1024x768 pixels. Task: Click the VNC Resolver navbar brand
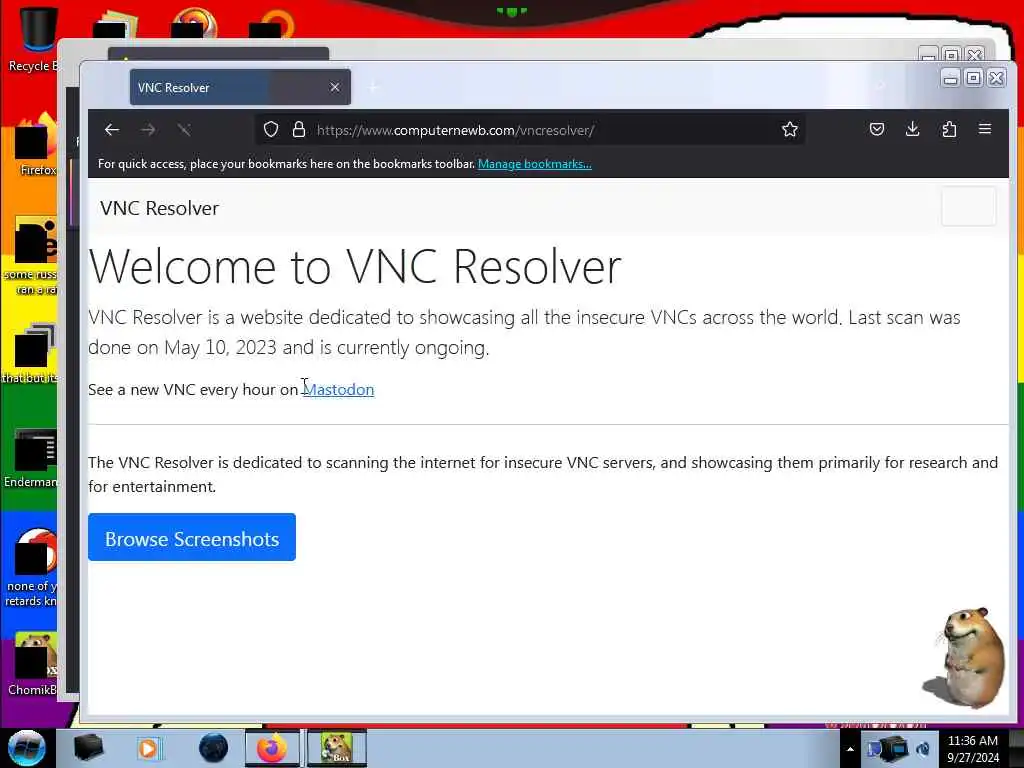click(159, 208)
